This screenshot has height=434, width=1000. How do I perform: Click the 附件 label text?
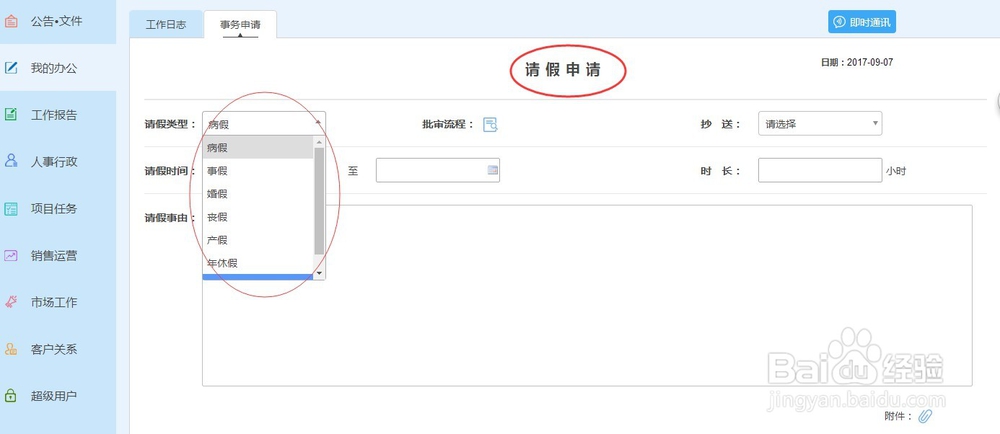pyautogui.click(x=899, y=416)
